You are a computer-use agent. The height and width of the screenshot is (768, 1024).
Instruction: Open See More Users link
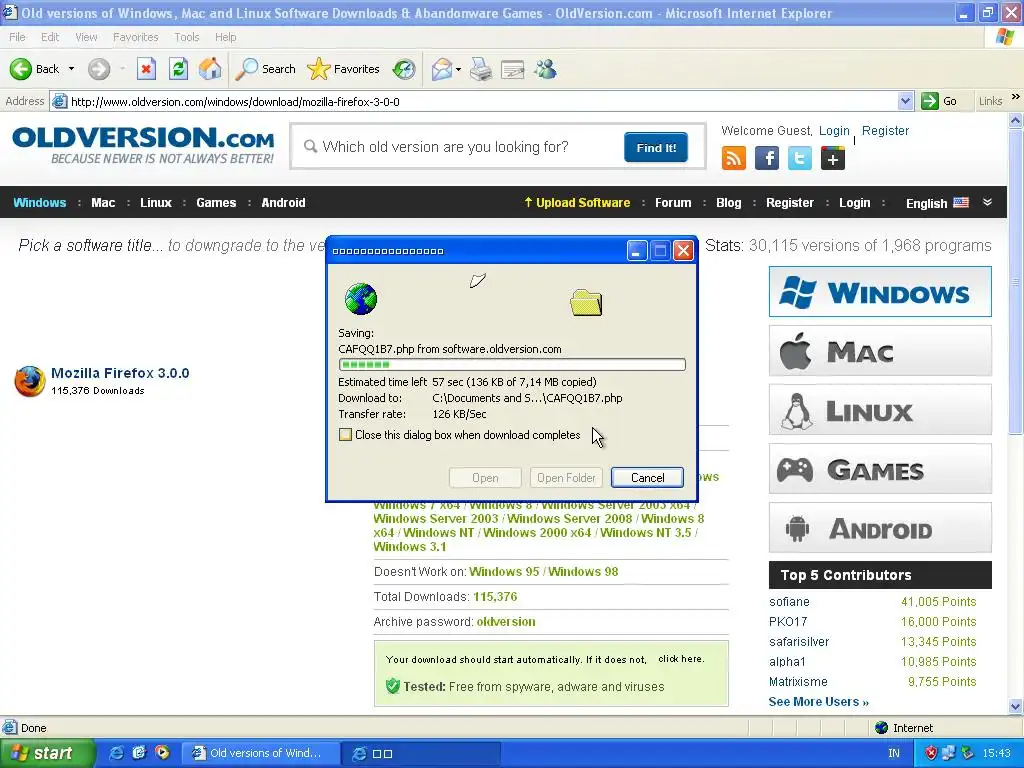click(x=818, y=701)
